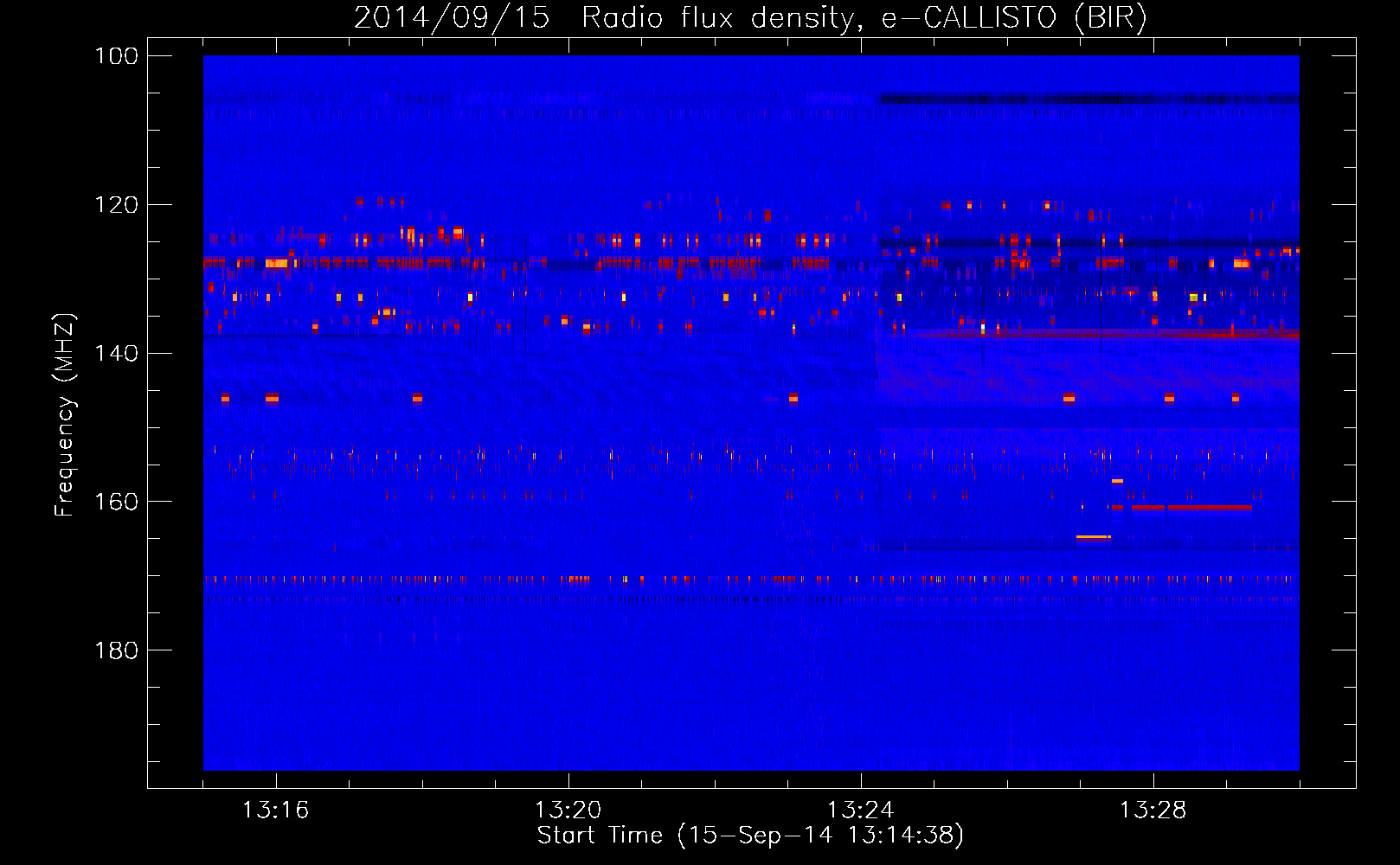
Task: Select the 'Frequency (MHZ)' y-axis label
Action: pyautogui.click(x=65, y=414)
